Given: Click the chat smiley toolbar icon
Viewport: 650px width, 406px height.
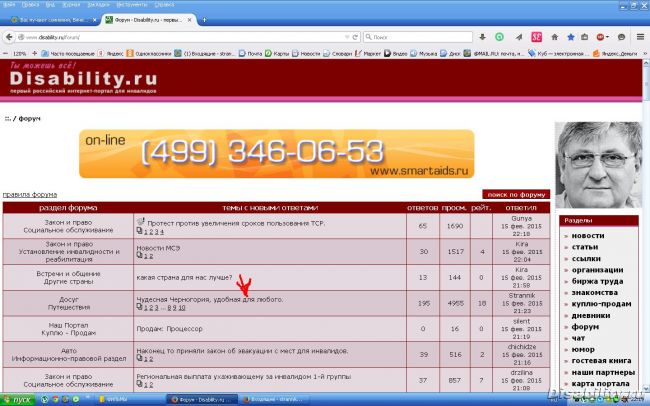Looking at the screenshot, I should click(x=621, y=37).
